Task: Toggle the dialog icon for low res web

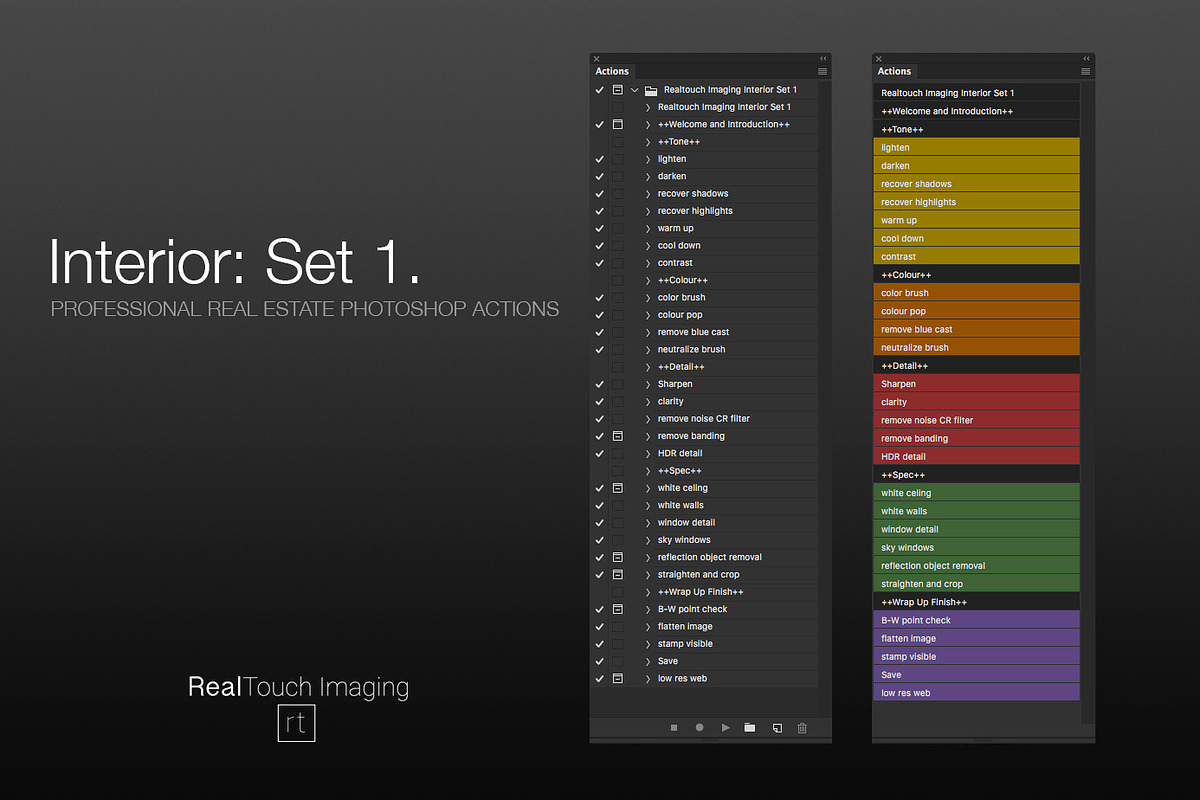Action: click(617, 679)
